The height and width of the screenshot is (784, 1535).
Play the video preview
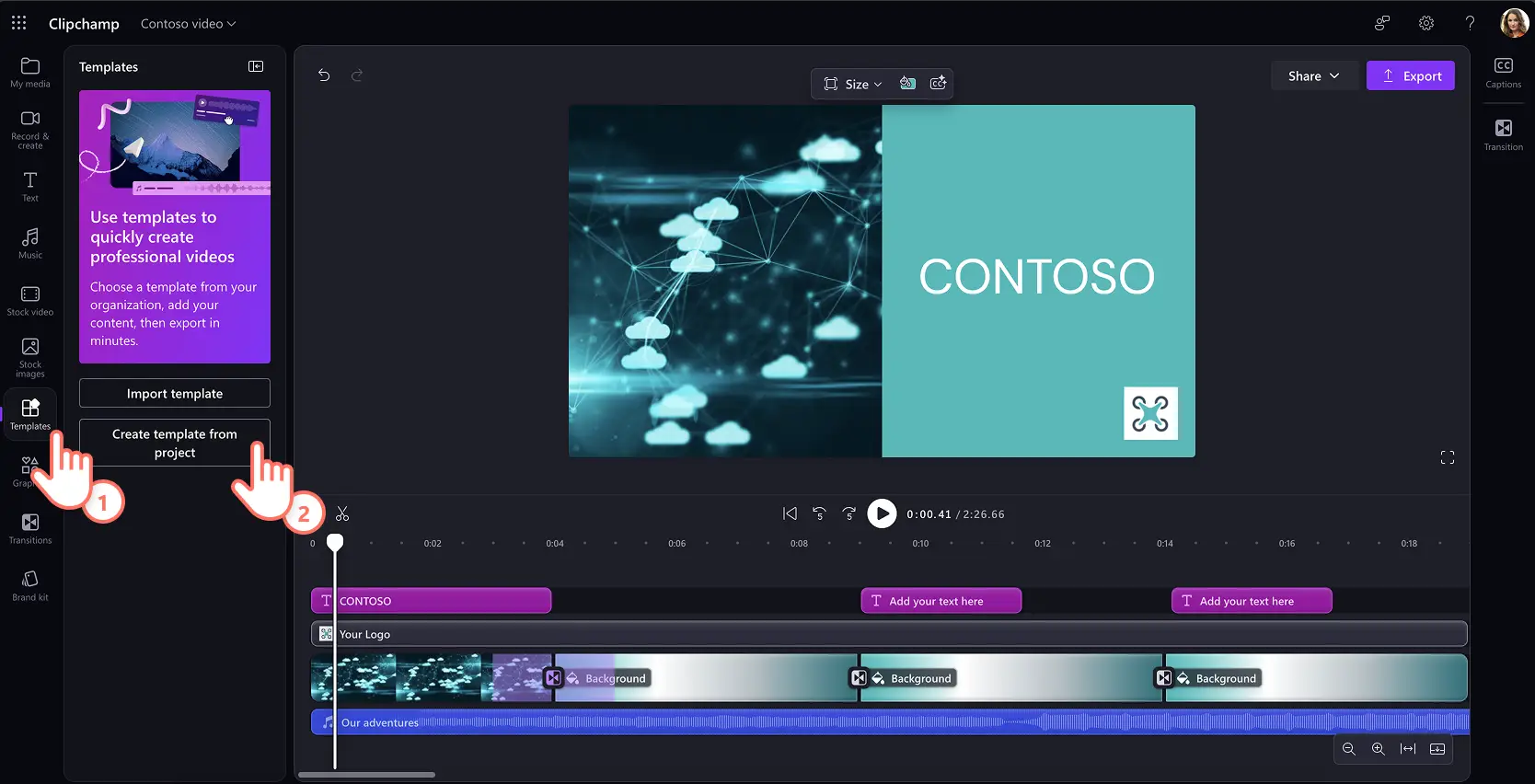882,513
